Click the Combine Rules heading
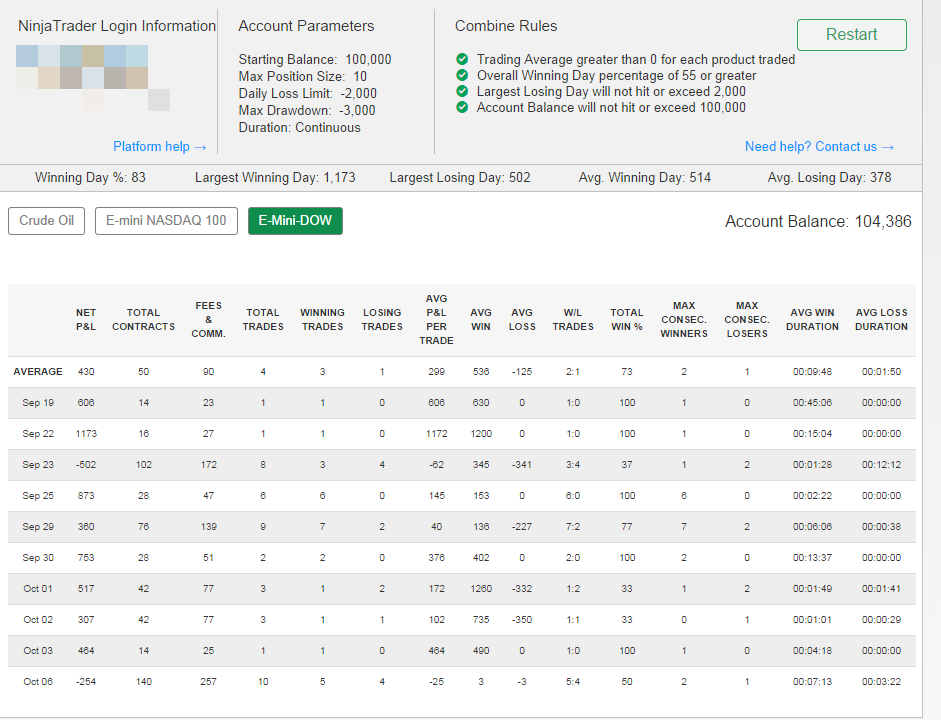941x720 pixels. click(506, 26)
